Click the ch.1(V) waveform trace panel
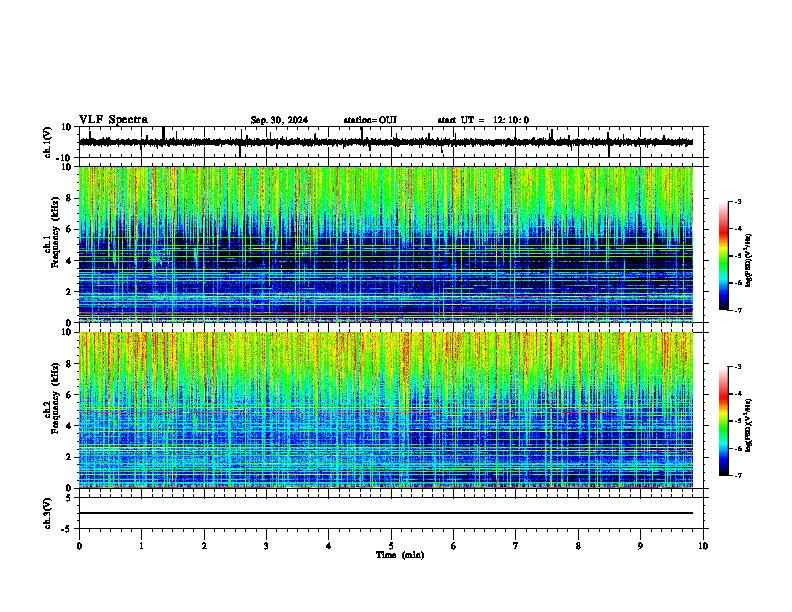792x612 pixels. coord(391,142)
